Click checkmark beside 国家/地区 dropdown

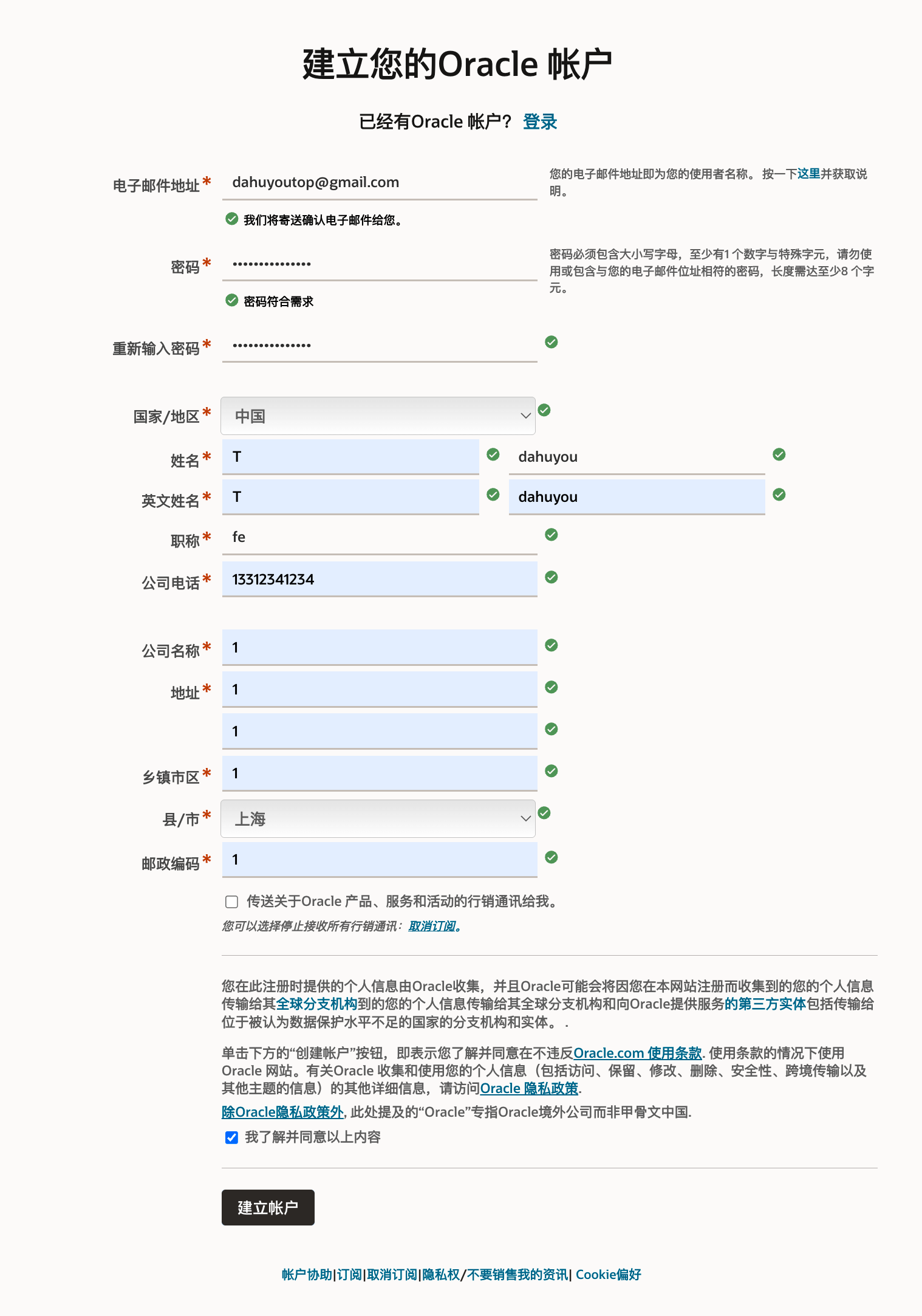coord(544,410)
